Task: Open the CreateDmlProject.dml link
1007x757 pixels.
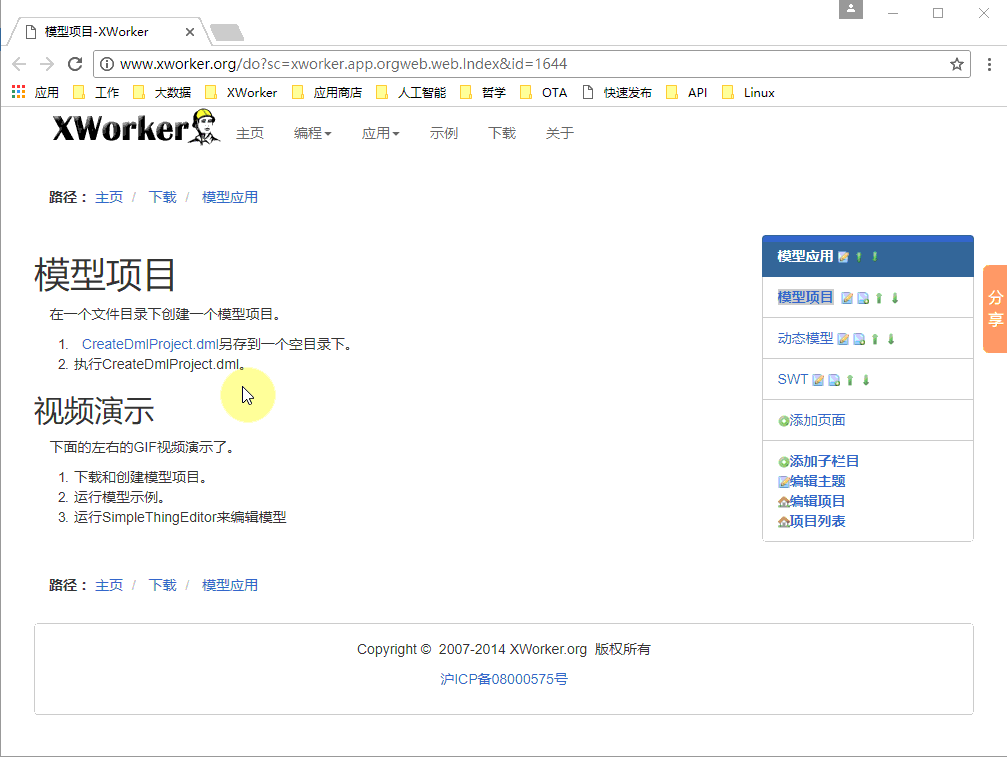Action: [x=150, y=344]
